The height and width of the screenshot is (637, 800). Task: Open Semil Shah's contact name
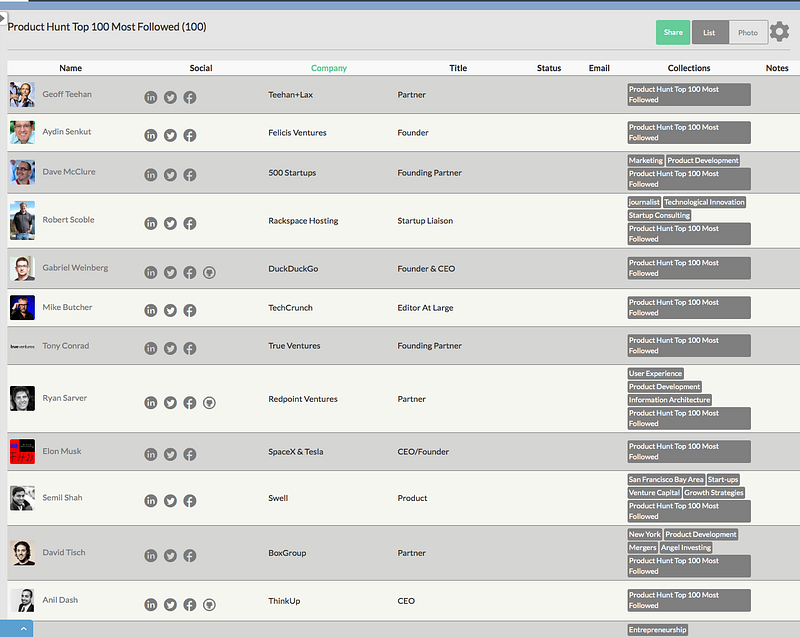tap(62, 498)
